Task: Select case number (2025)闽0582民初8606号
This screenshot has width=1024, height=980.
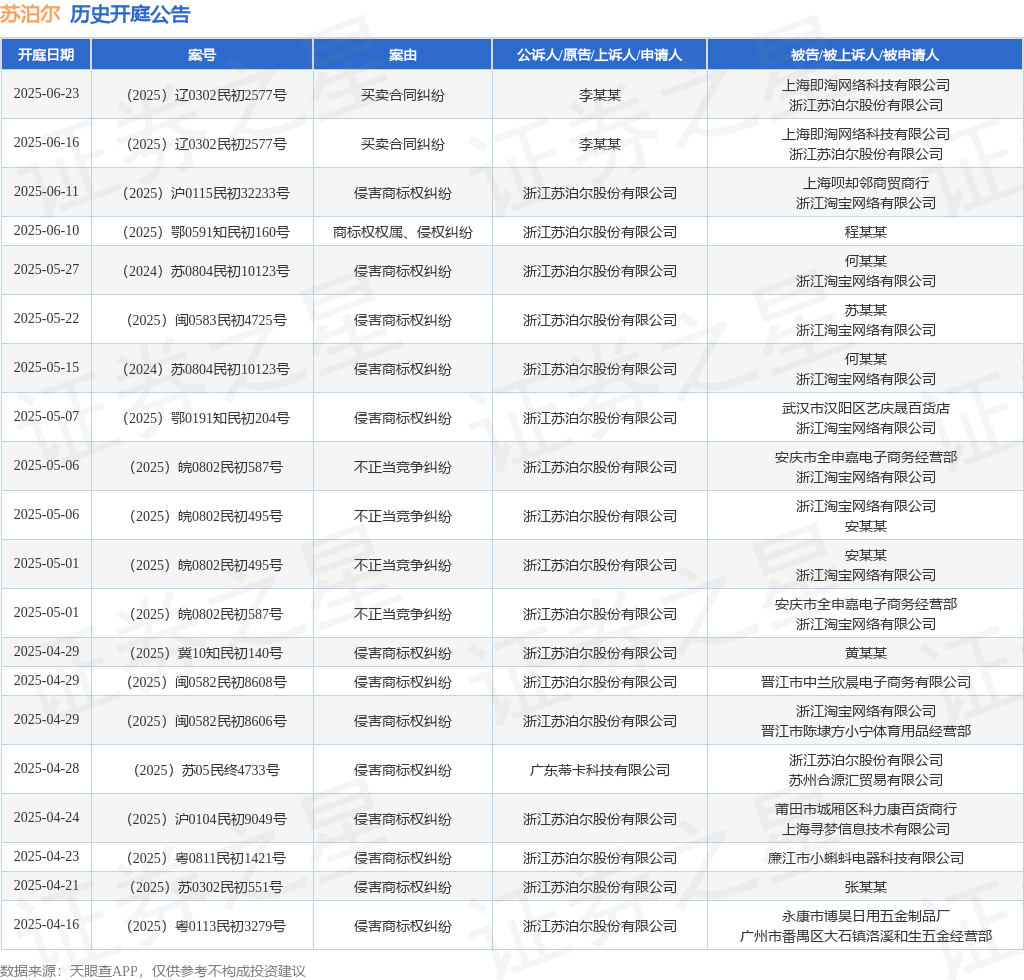Action: coord(206,721)
